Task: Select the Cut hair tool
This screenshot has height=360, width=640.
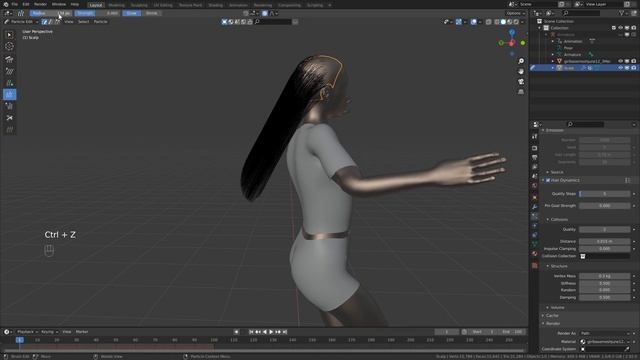Action: pyautogui.click(x=9, y=118)
